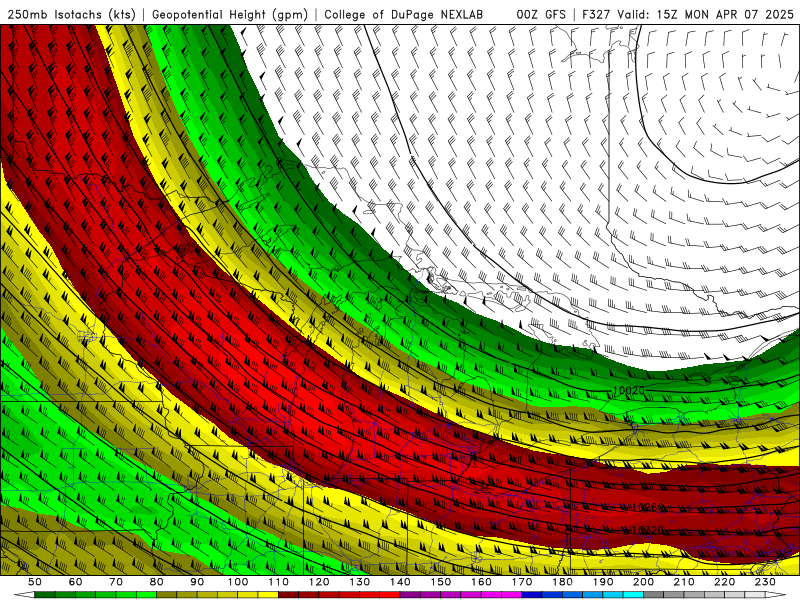Select the 160 knot scale number
The image size is (800, 600).
[x=482, y=582]
